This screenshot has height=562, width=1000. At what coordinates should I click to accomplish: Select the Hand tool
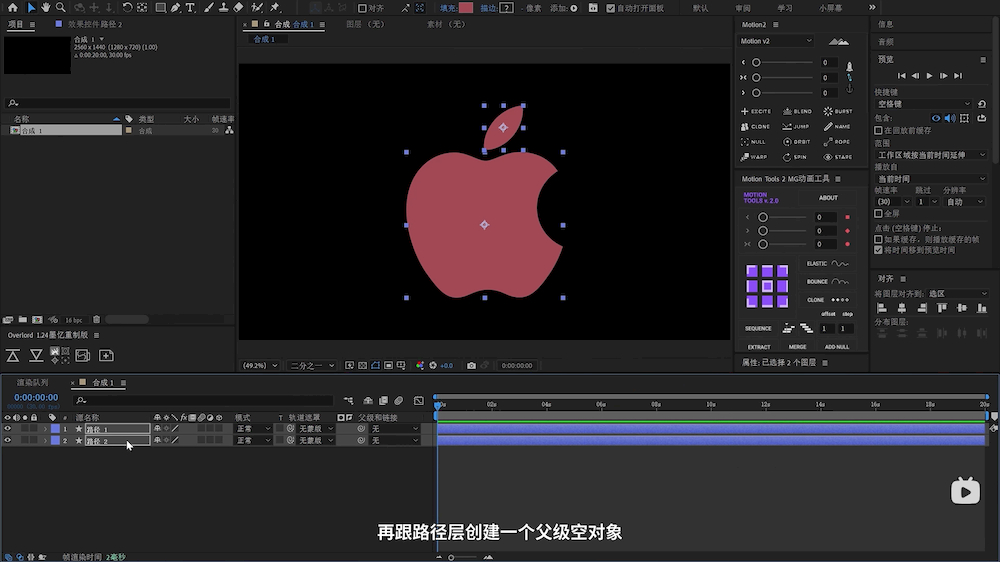46,8
